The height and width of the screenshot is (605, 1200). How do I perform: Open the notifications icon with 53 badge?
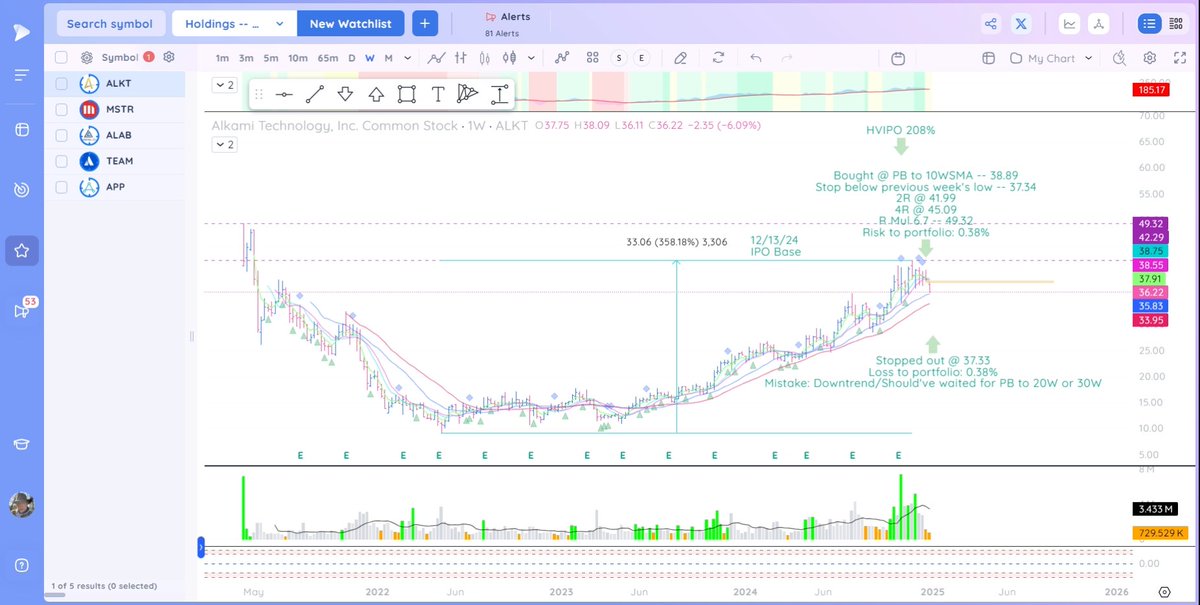(x=22, y=310)
